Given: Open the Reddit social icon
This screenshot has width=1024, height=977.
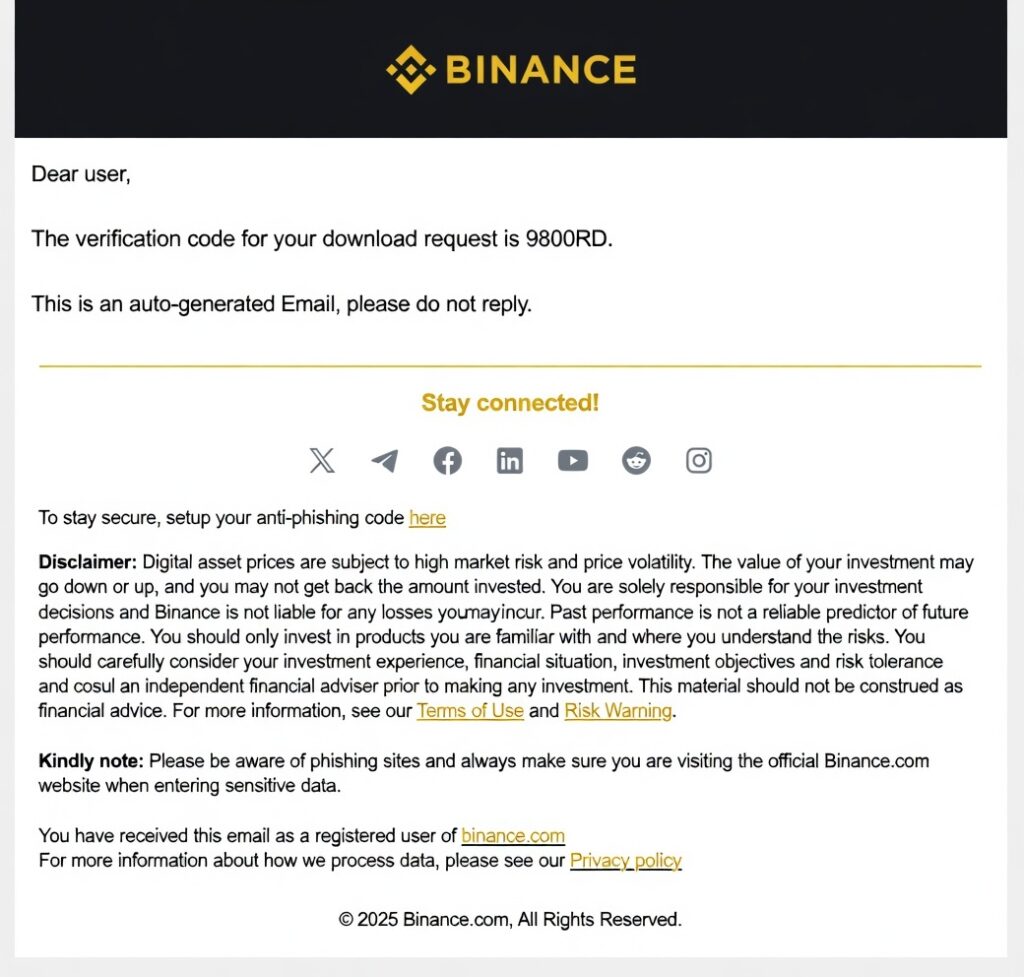Looking at the screenshot, I should pos(636,460).
